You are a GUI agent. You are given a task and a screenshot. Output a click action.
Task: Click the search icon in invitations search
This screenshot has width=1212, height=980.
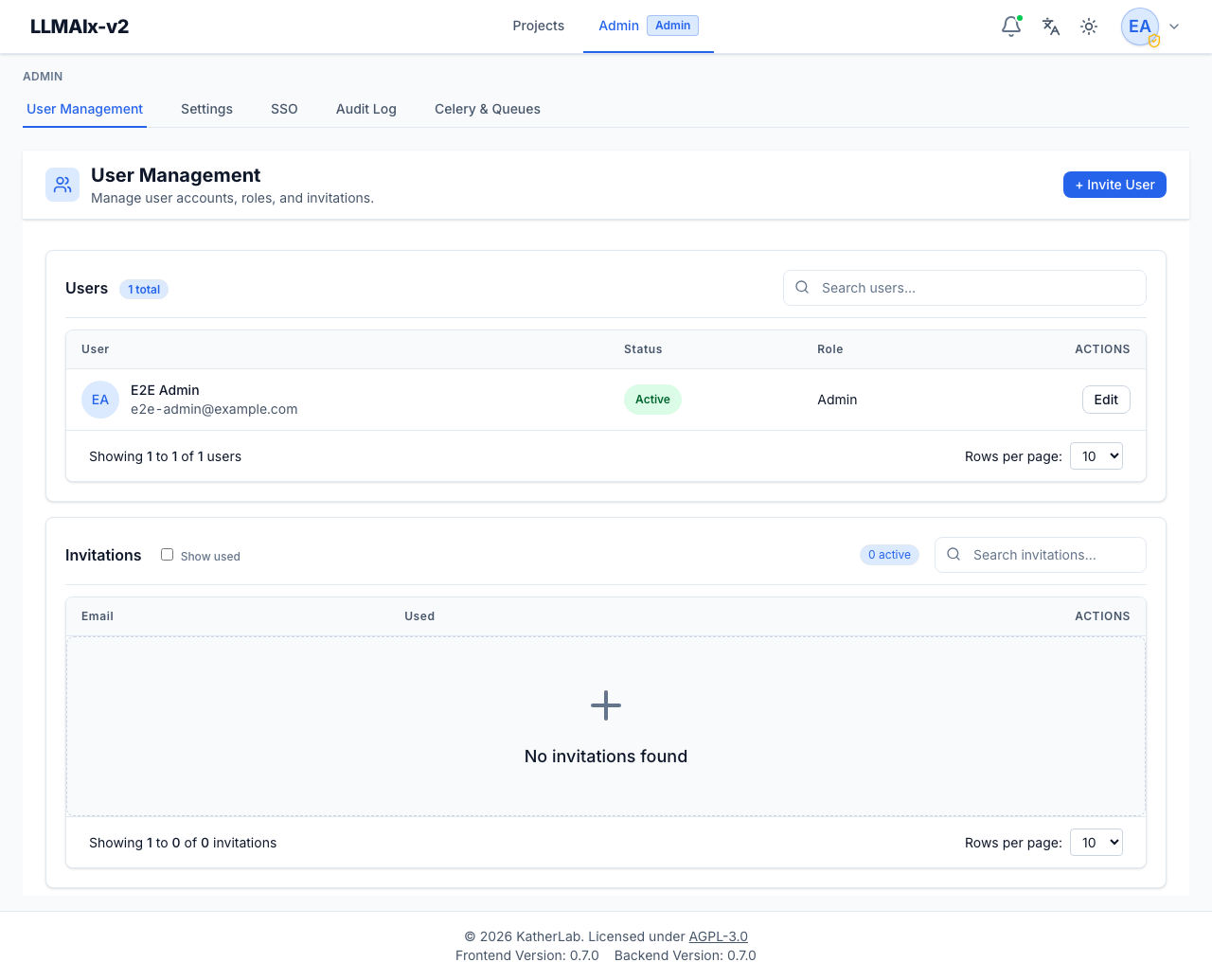tap(954, 555)
